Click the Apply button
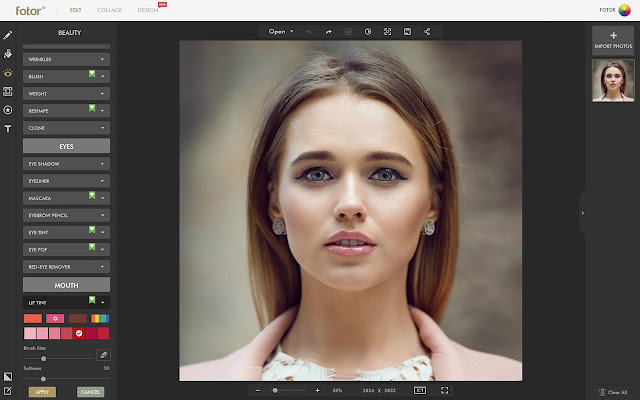640x400 pixels. coord(42,392)
